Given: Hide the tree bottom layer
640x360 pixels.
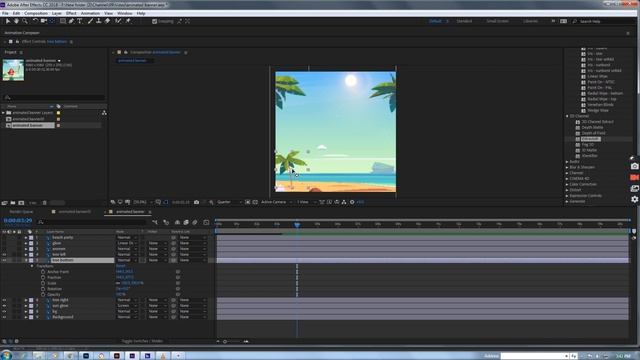Looking at the screenshot, I should pyautogui.click(x=4, y=260).
